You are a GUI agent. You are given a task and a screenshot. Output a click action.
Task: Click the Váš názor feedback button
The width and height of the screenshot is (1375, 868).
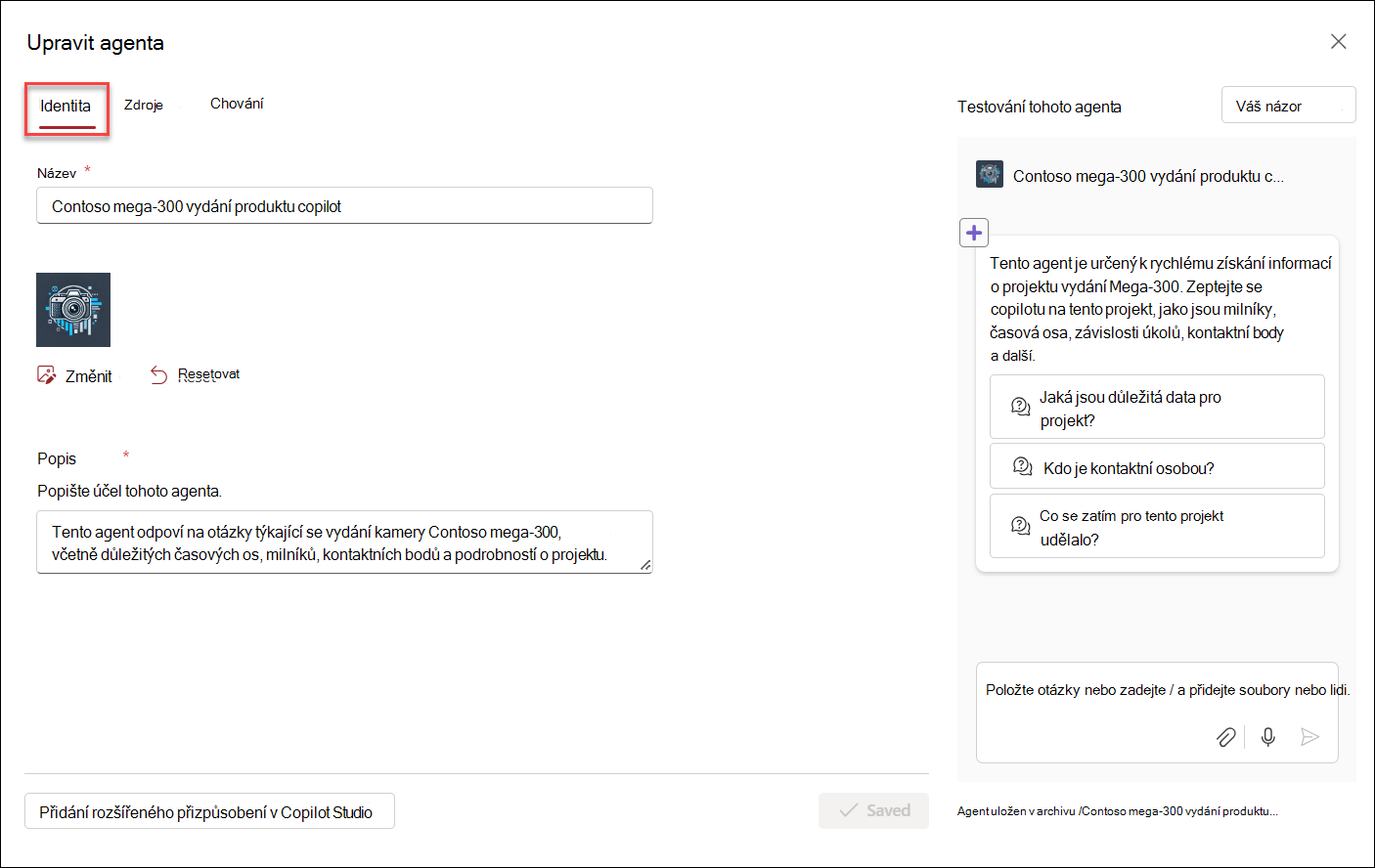click(1288, 106)
